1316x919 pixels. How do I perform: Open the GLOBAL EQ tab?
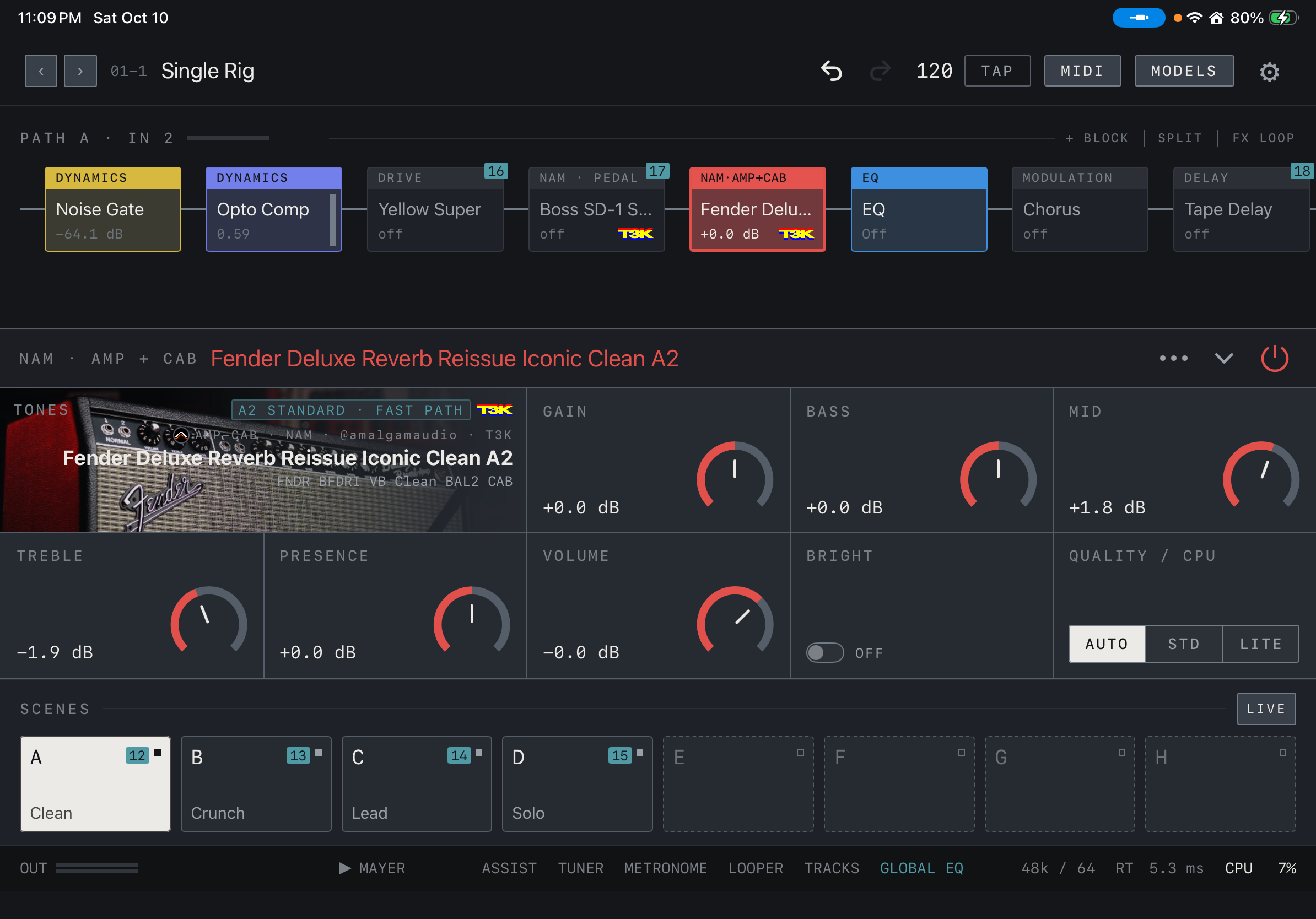(921, 868)
